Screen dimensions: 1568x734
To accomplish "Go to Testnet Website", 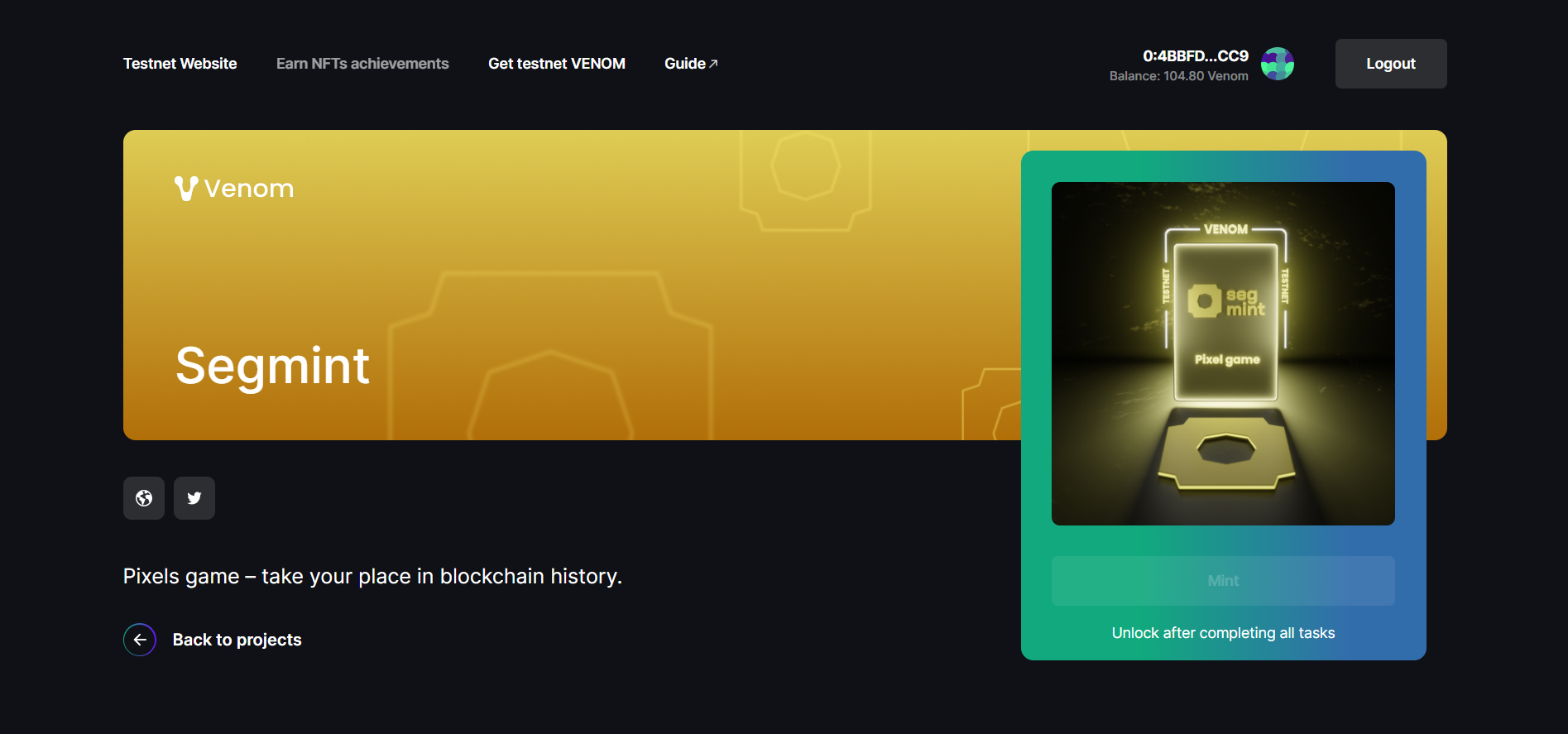I will pyautogui.click(x=180, y=64).
